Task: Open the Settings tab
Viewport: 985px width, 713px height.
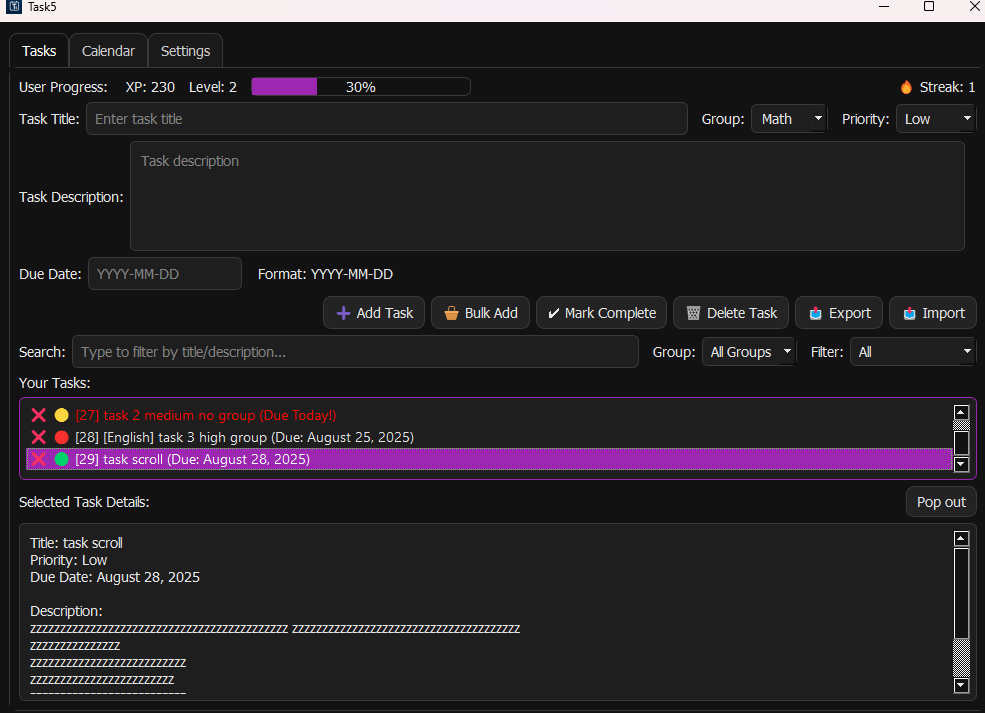Action: click(x=185, y=51)
